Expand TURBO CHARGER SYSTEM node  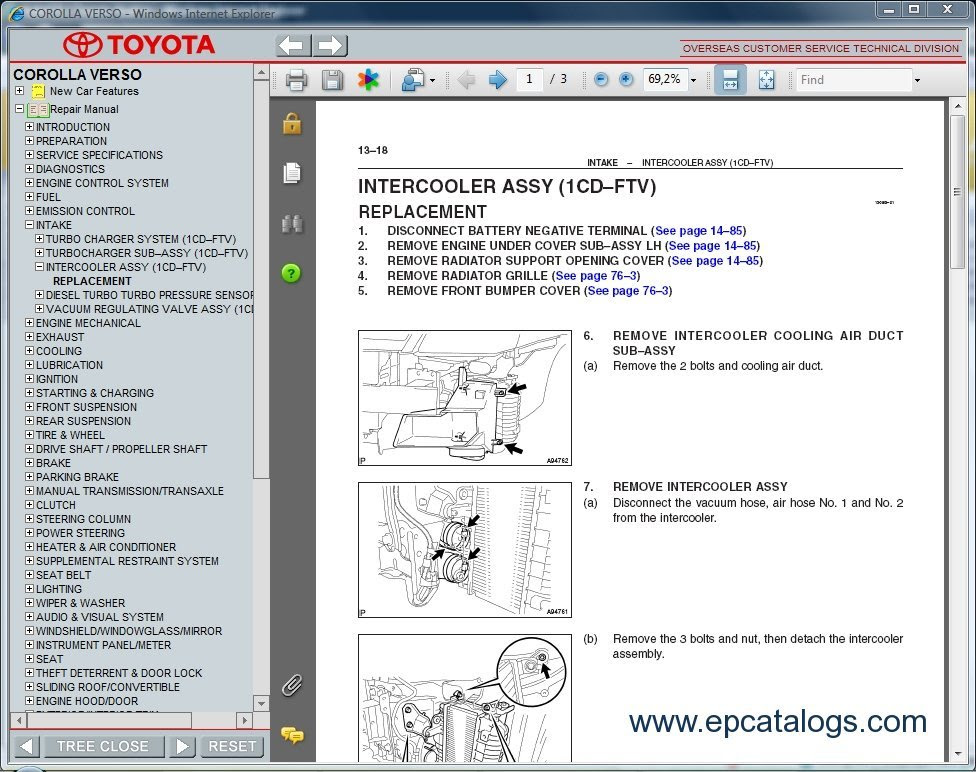tap(39, 238)
